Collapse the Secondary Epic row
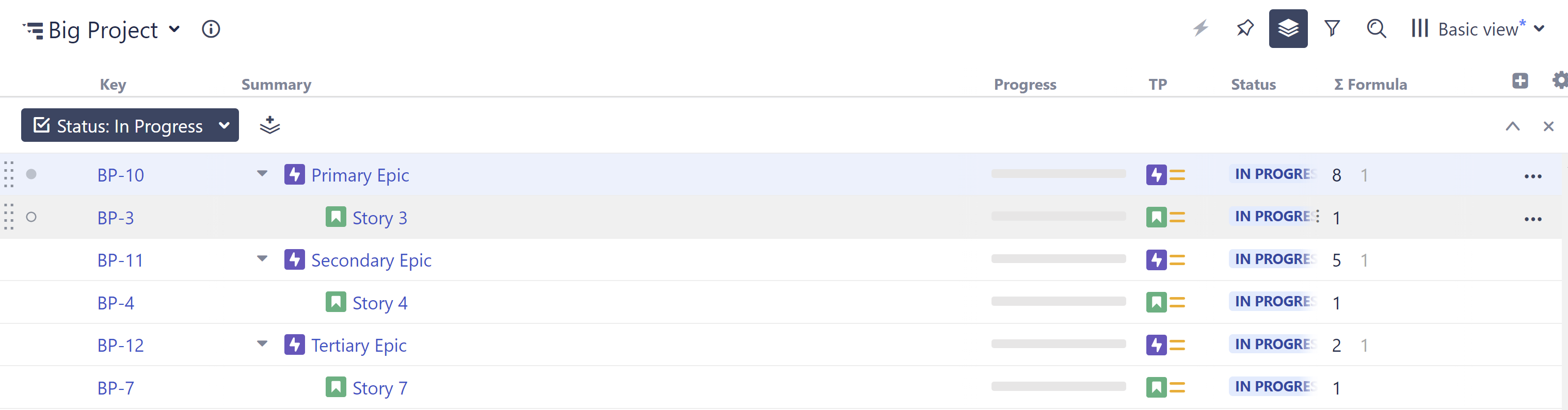This screenshot has width=1568, height=410. (x=262, y=259)
